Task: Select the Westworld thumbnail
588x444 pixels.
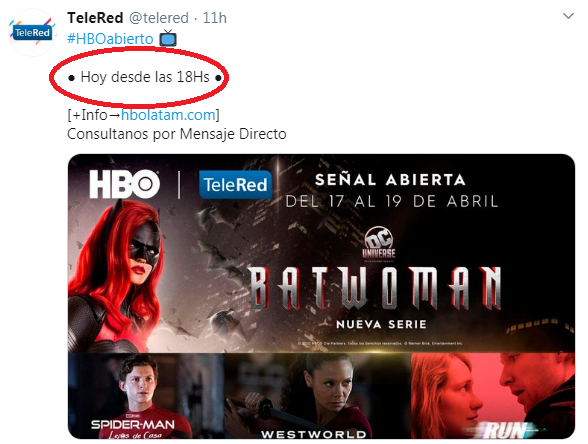Action: (317, 396)
